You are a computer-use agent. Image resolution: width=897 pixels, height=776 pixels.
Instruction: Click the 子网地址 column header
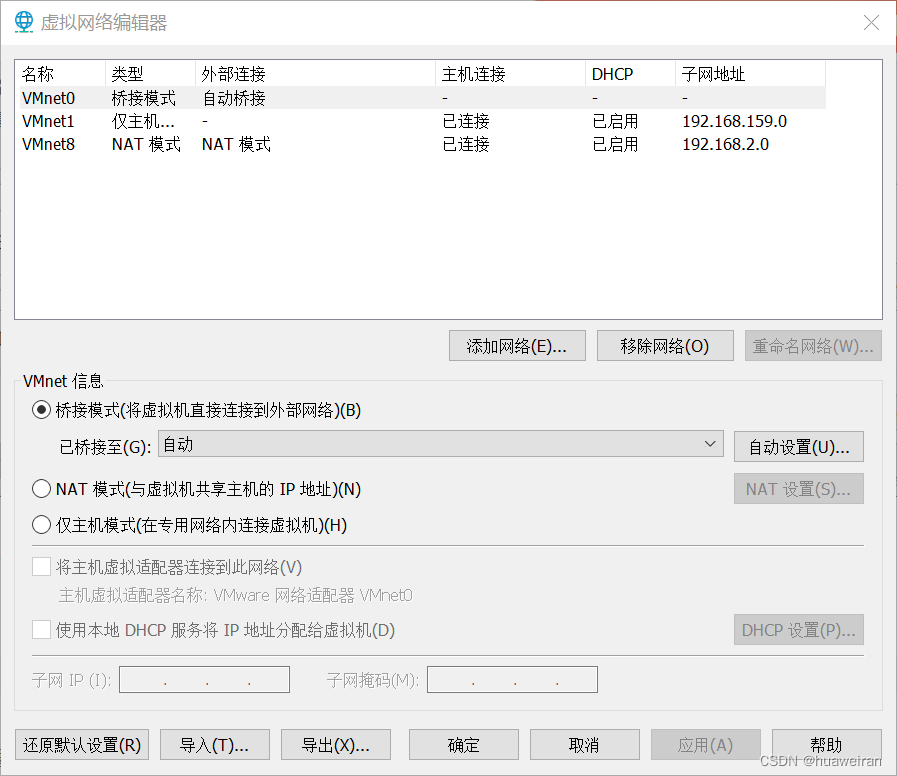pos(751,74)
